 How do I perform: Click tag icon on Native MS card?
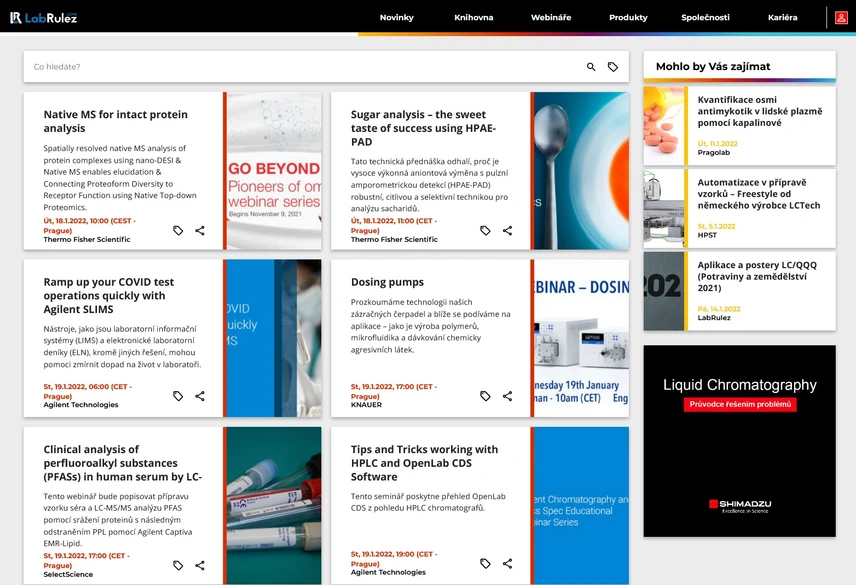tap(178, 230)
